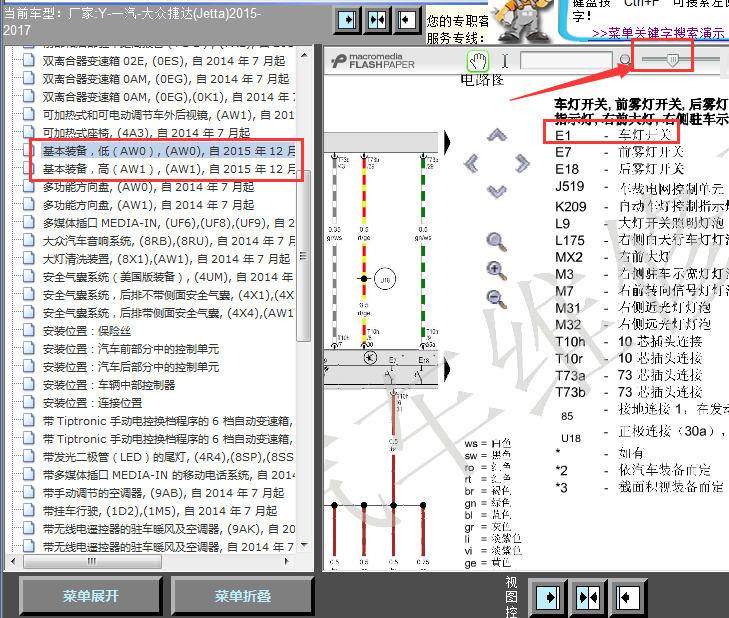Click the 菜单展开 button
The image size is (729, 618).
[91, 596]
